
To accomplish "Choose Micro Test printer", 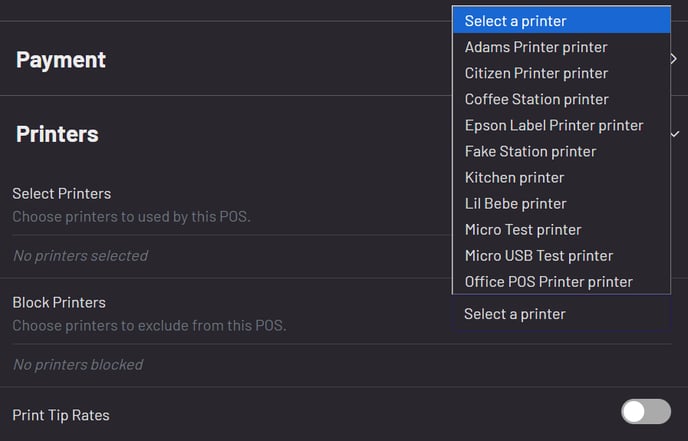I will coord(523,229).
